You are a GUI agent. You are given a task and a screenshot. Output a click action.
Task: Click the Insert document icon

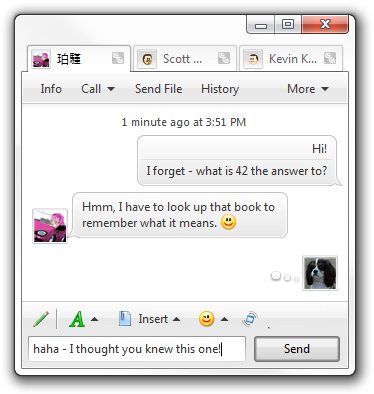point(125,319)
